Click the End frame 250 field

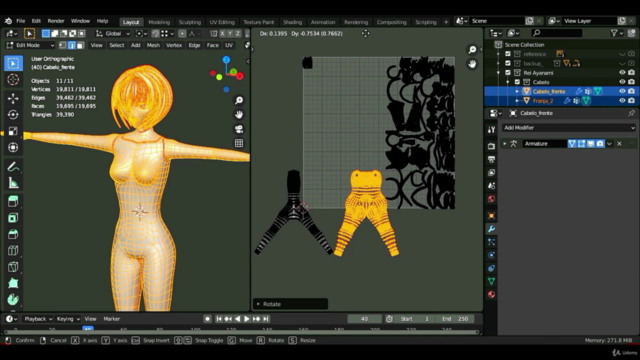click(x=456, y=319)
